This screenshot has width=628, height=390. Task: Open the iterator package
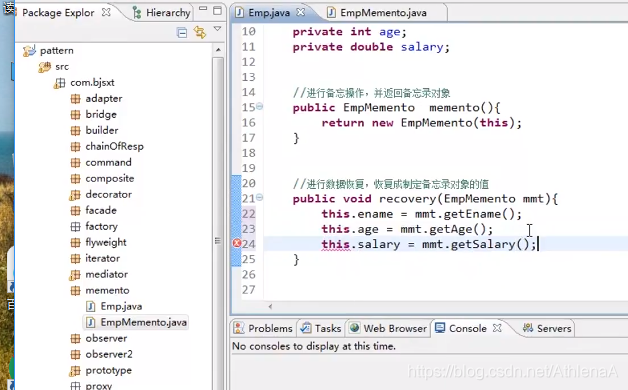click(103, 259)
